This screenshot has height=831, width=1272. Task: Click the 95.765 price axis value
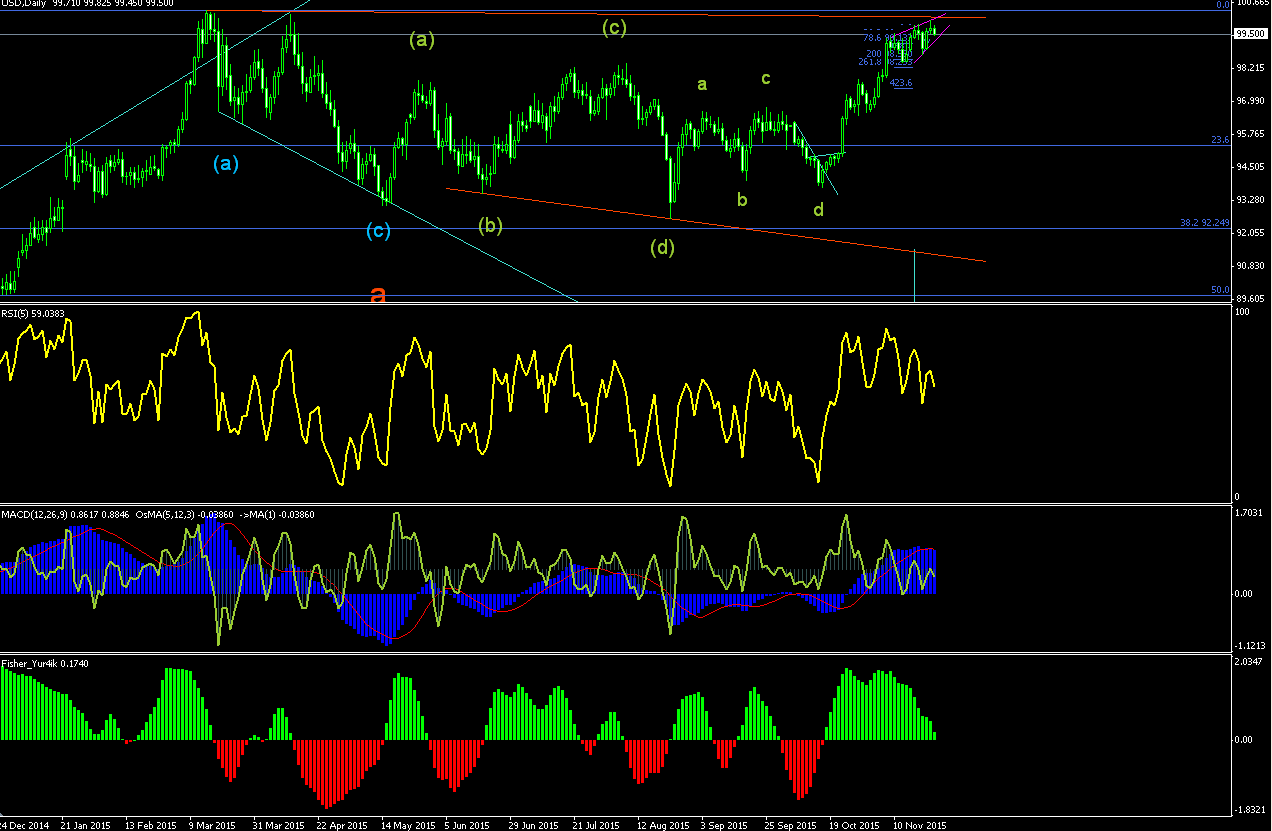pyautogui.click(x=1251, y=134)
